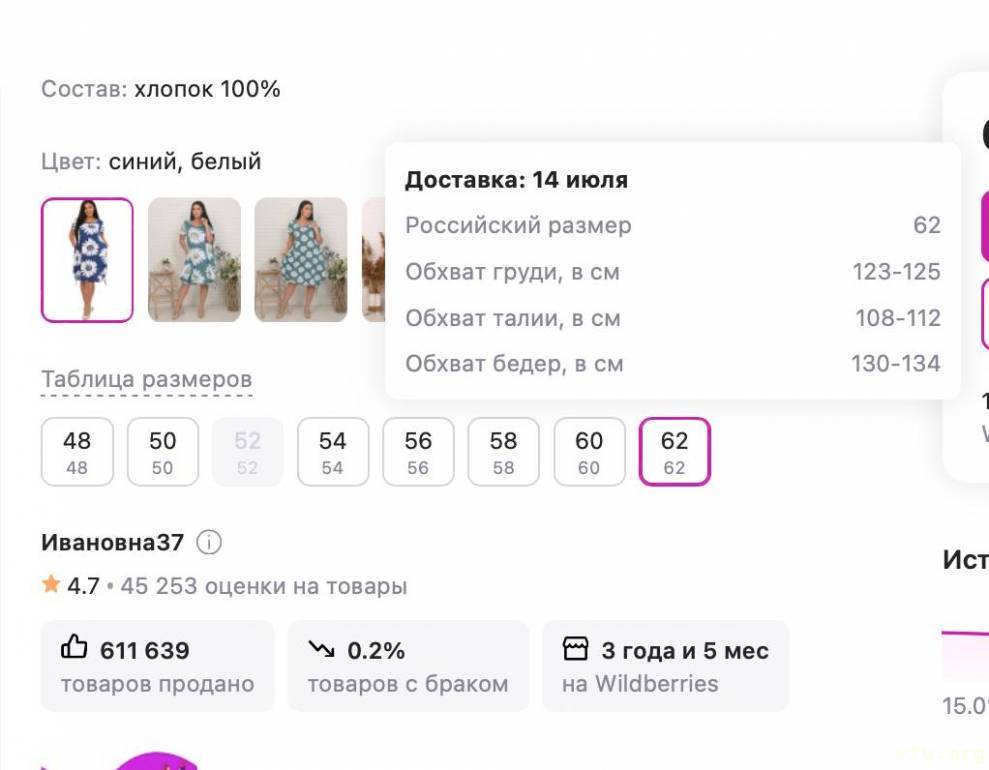Click the thumbs-up sold items icon
The width and height of the screenshot is (989, 770).
point(75,649)
